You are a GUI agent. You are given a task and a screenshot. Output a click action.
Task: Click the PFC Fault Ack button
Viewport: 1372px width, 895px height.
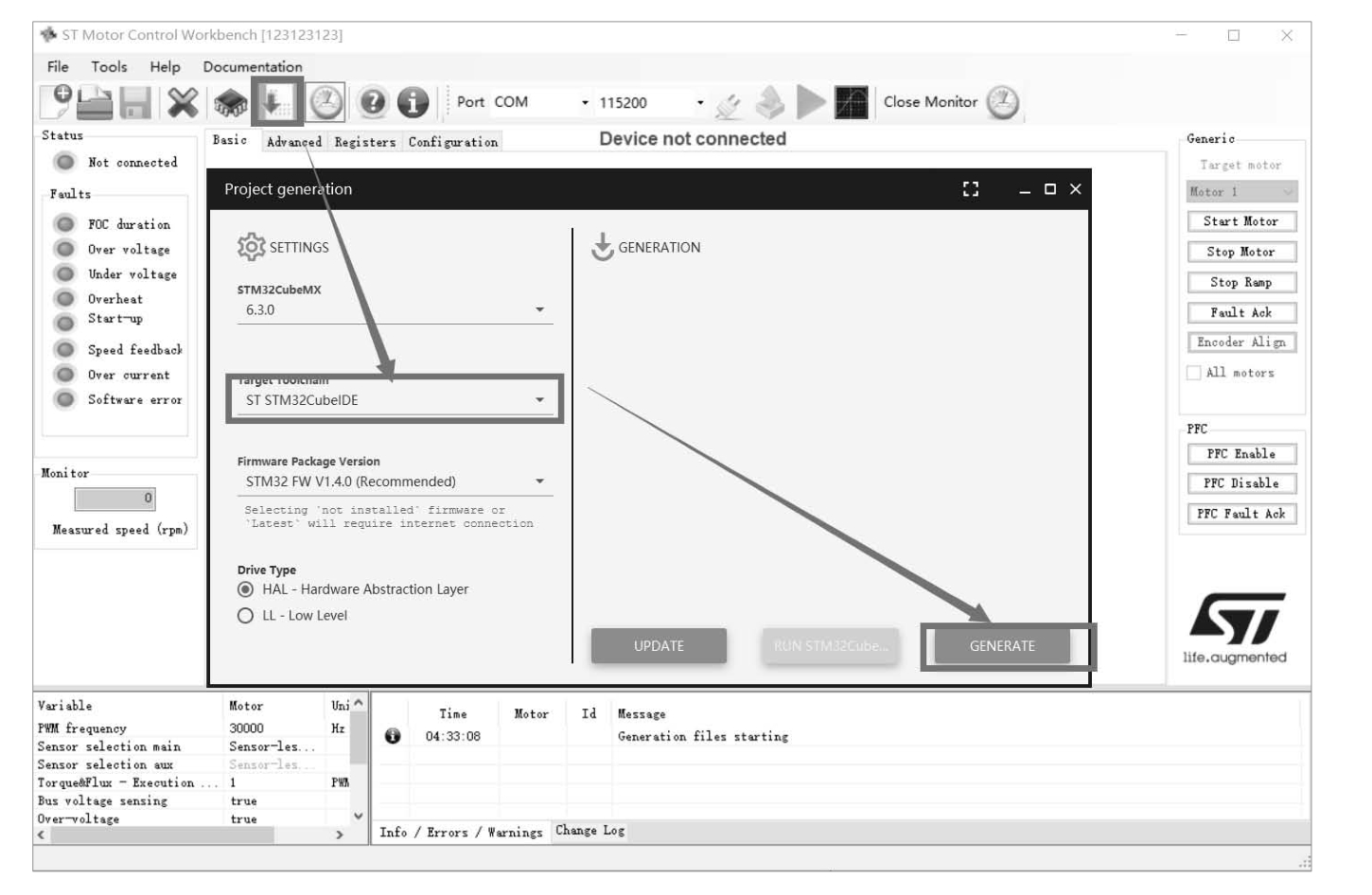coord(1241,514)
